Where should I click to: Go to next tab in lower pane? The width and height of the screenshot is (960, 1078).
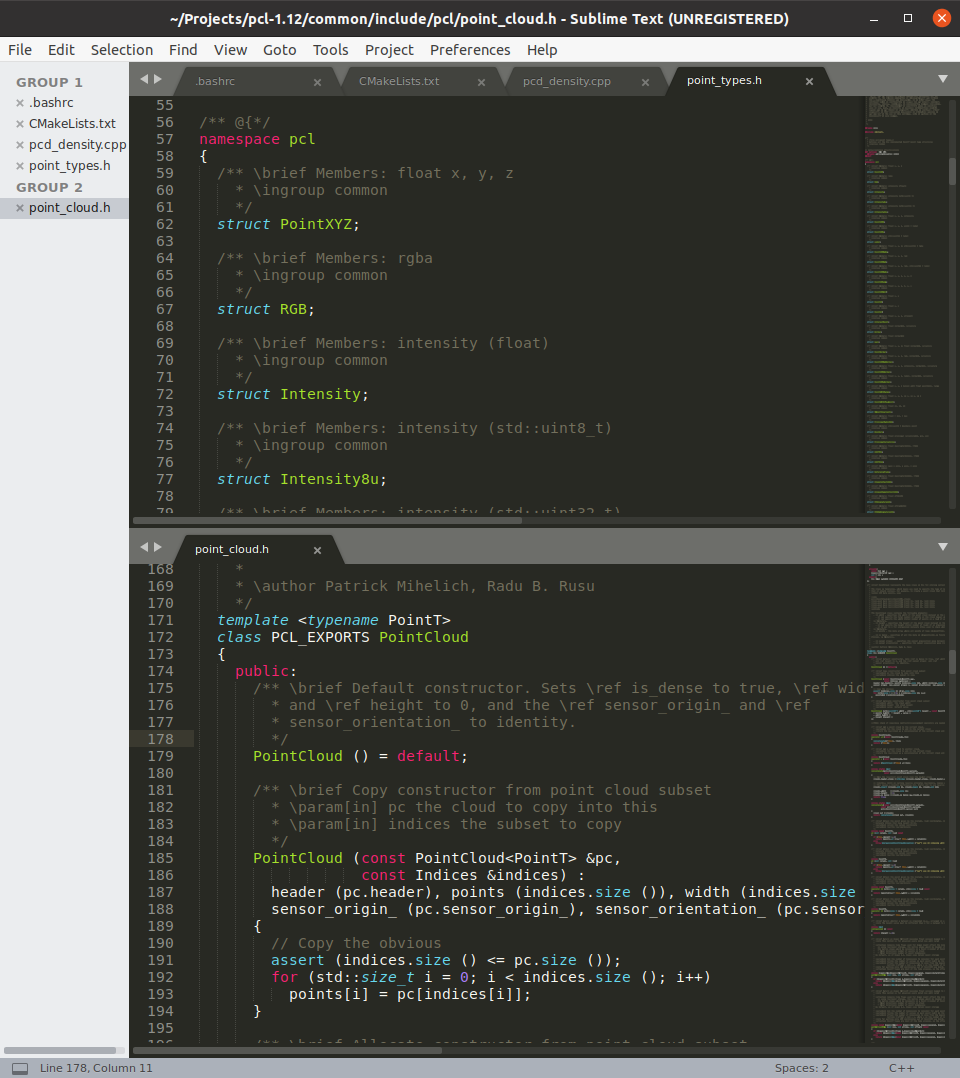tap(158, 547)
